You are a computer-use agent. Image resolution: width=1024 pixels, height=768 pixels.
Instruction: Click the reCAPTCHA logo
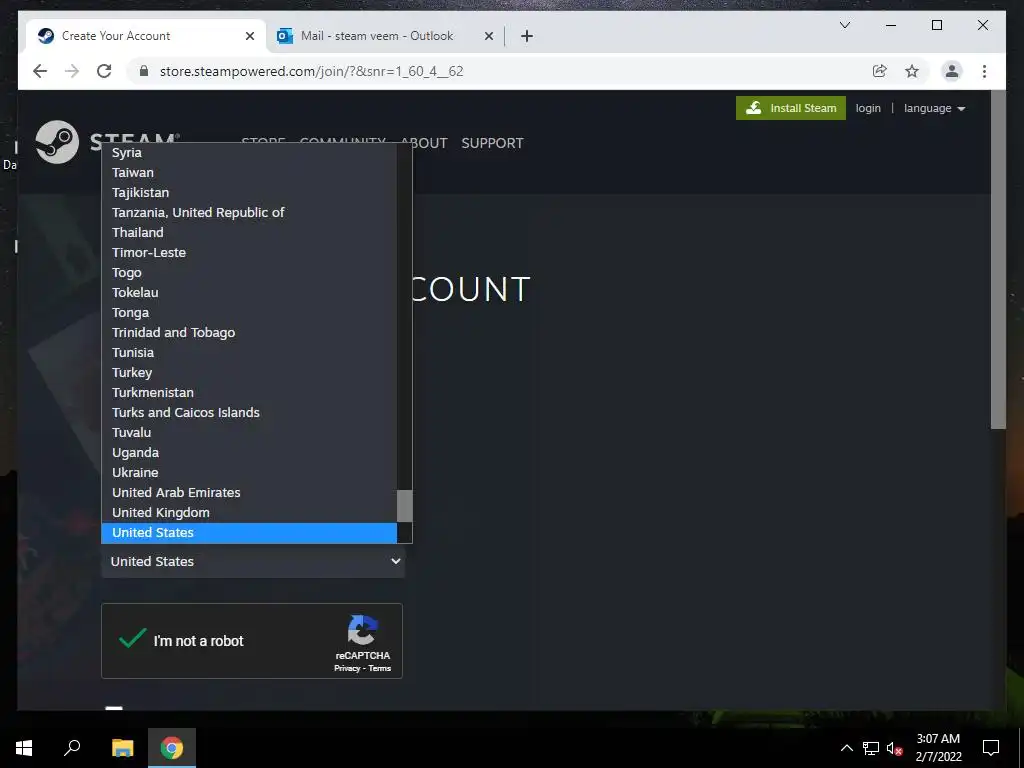pos(362,630)
